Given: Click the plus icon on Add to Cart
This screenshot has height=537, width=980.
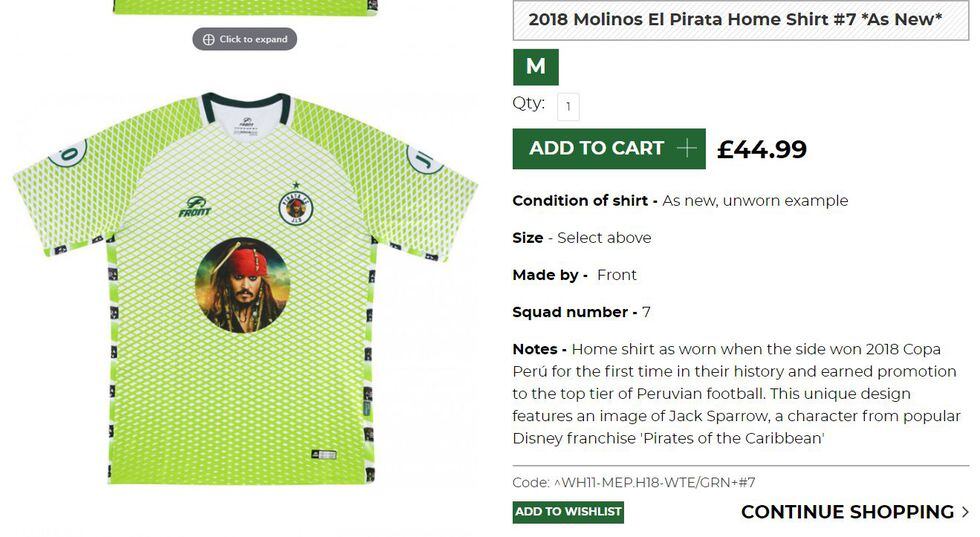Looking at the screenshot, I should [x=686, y=149].
